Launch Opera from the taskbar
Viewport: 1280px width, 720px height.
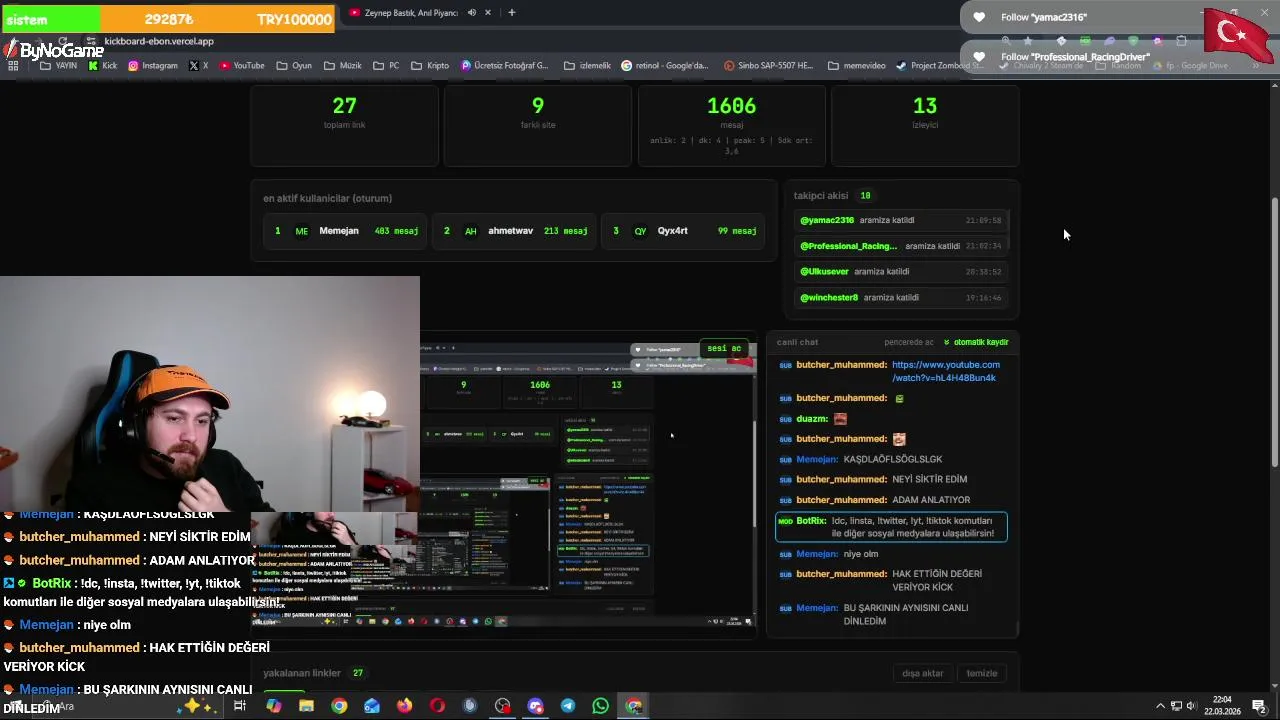437,706
